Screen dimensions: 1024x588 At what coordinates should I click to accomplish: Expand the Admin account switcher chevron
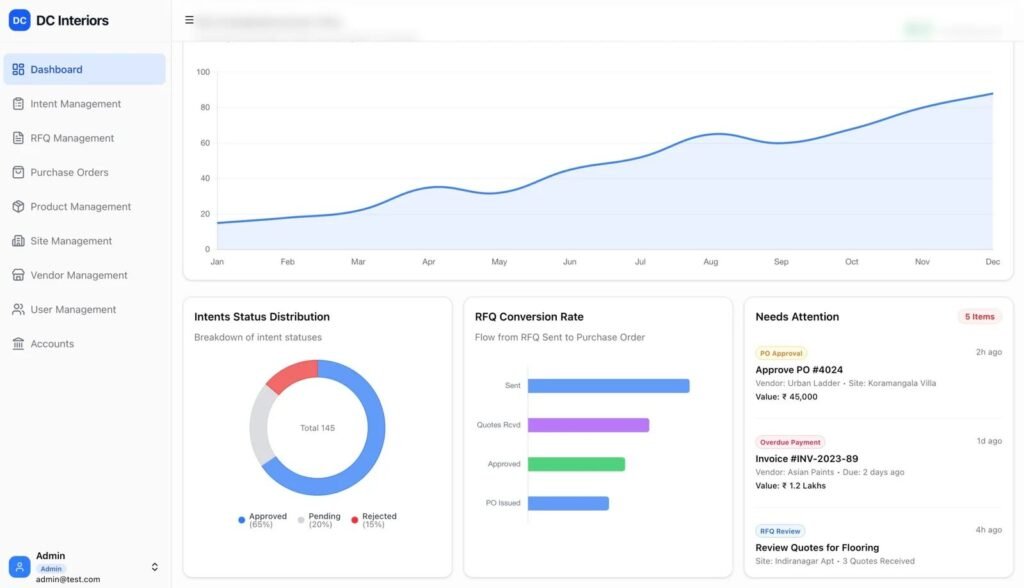(x=154, y=567)
